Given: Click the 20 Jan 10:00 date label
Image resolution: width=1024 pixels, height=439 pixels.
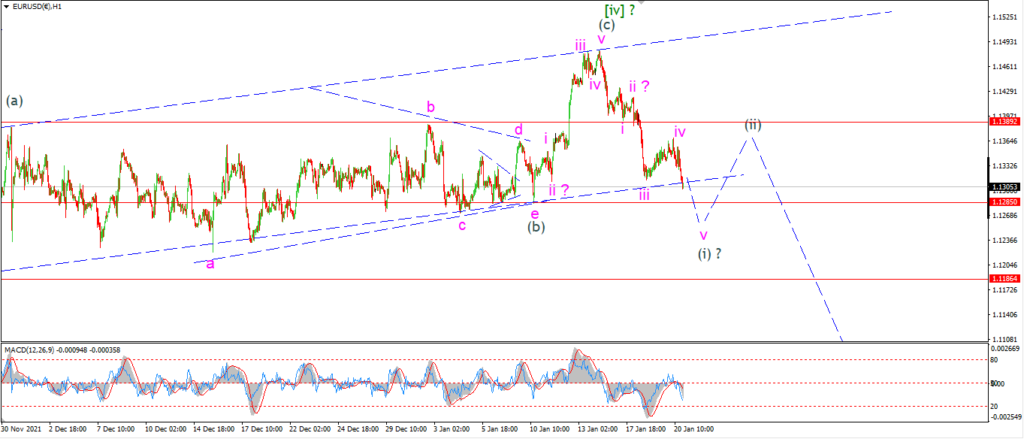Looking at the screenshot, I should (692, 429).
